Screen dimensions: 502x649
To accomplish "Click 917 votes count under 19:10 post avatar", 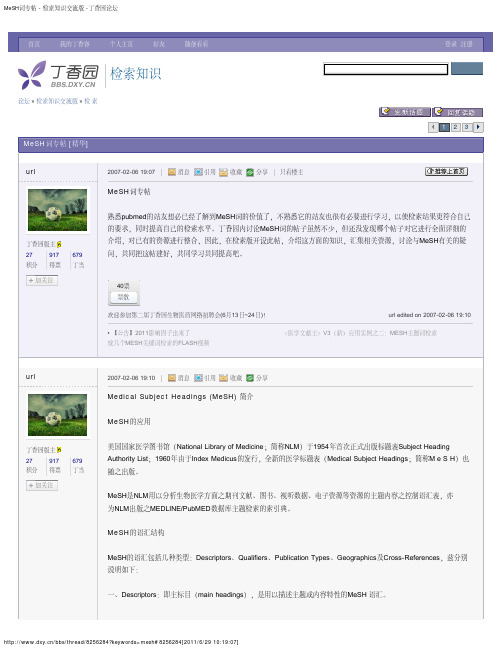I will pos(54,461).
